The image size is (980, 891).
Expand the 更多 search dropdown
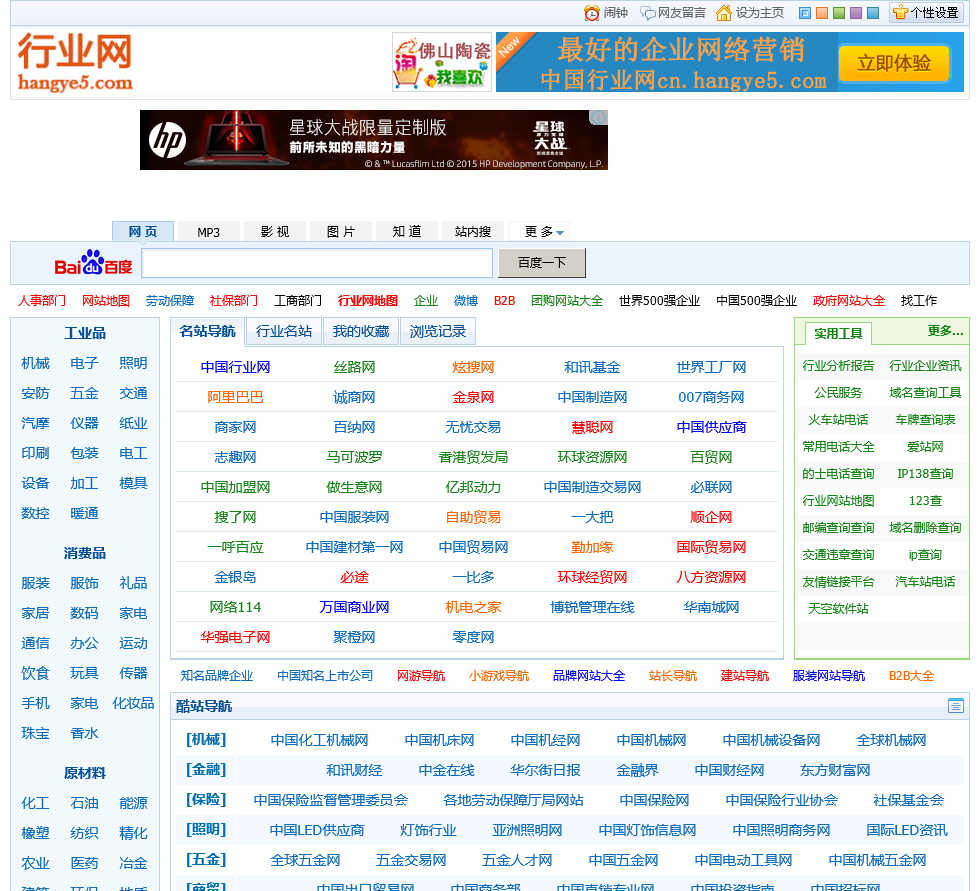[539, 232]
